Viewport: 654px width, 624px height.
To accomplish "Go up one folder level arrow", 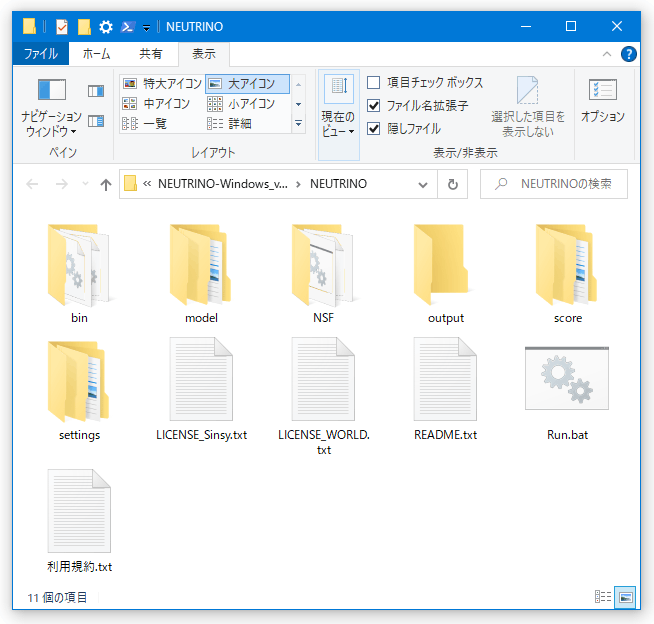I will 106,184.
